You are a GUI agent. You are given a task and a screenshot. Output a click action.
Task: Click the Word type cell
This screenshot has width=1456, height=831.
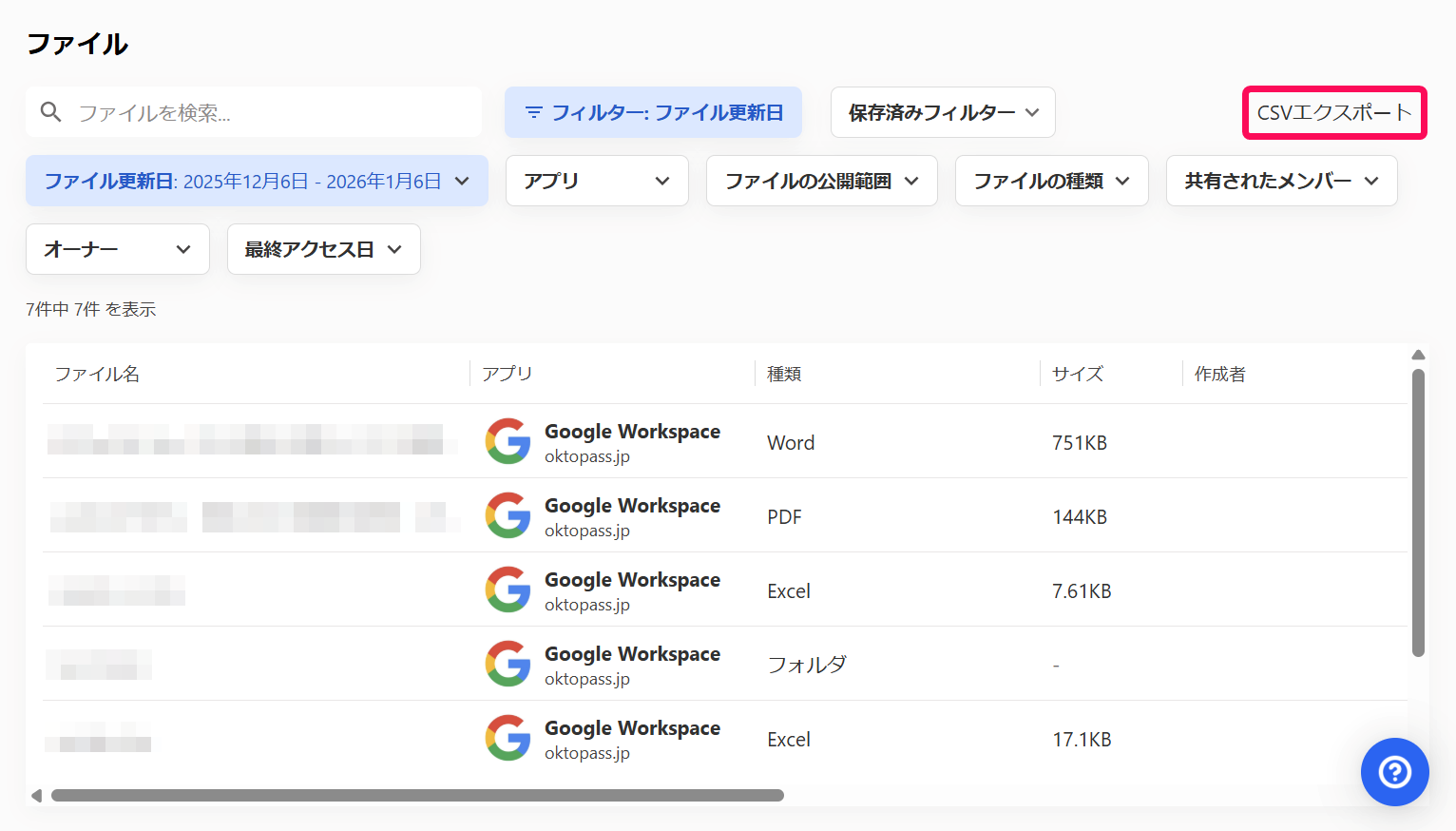coord(791,442)
